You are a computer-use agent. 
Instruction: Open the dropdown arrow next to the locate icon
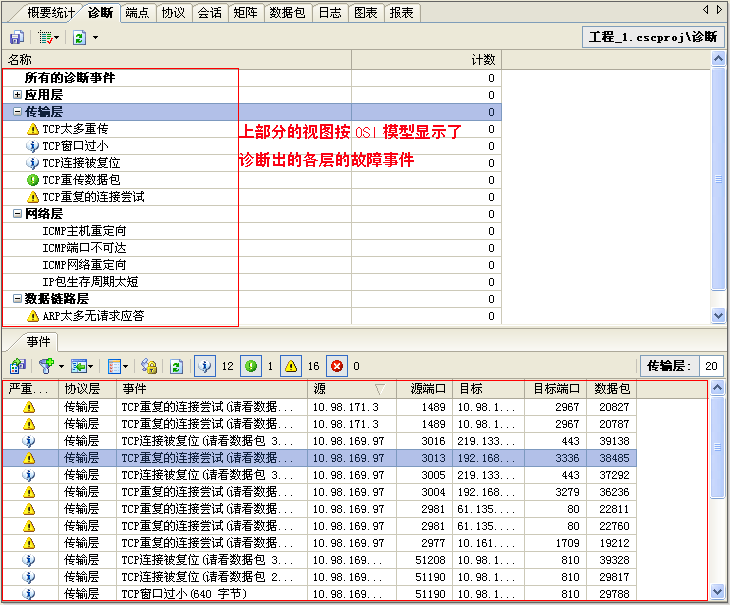(90, 367)
